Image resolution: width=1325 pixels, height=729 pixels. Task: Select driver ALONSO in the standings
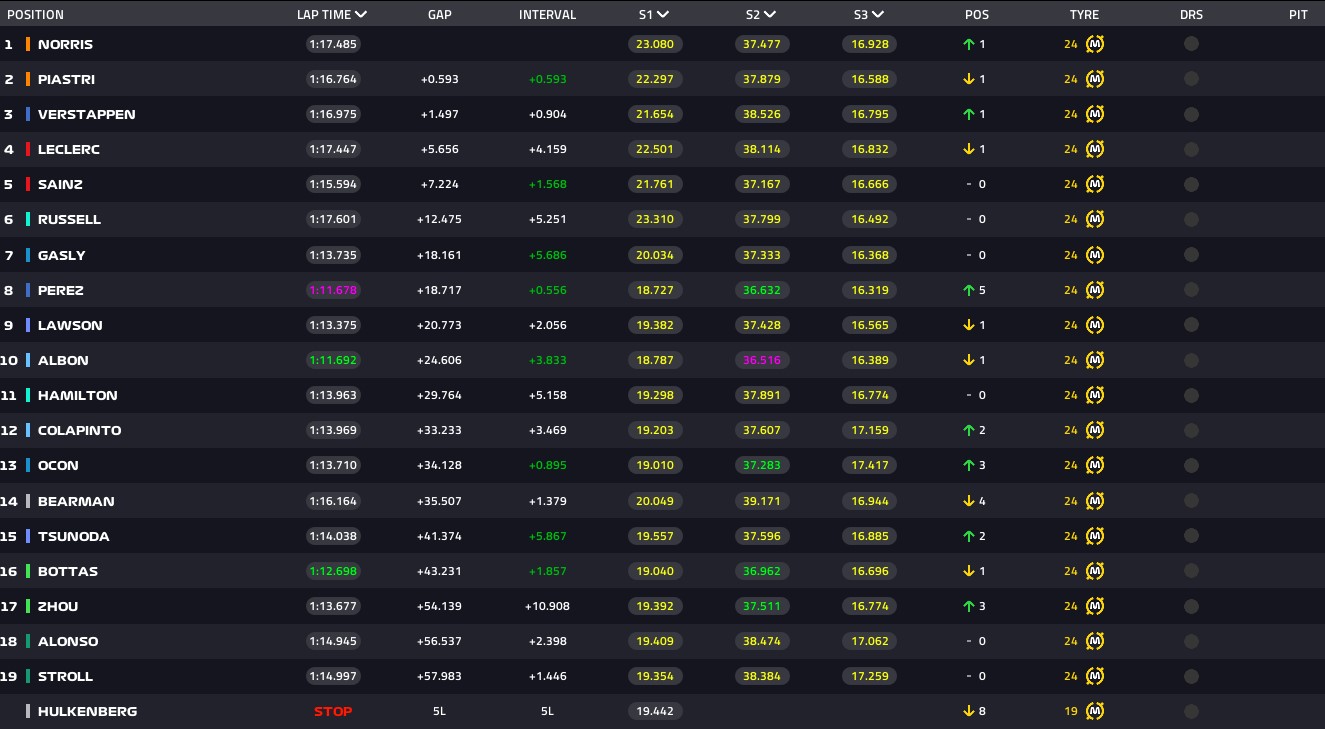[x=68, y=641]
